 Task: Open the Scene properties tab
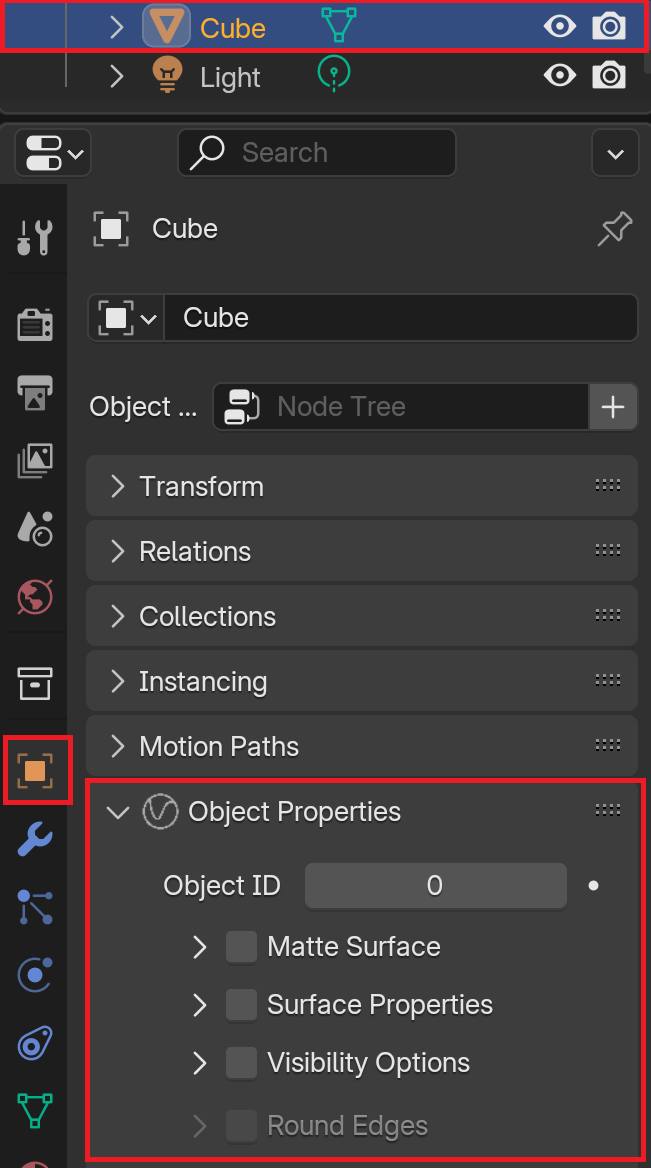pyautogui.click(x=34, y=528)
